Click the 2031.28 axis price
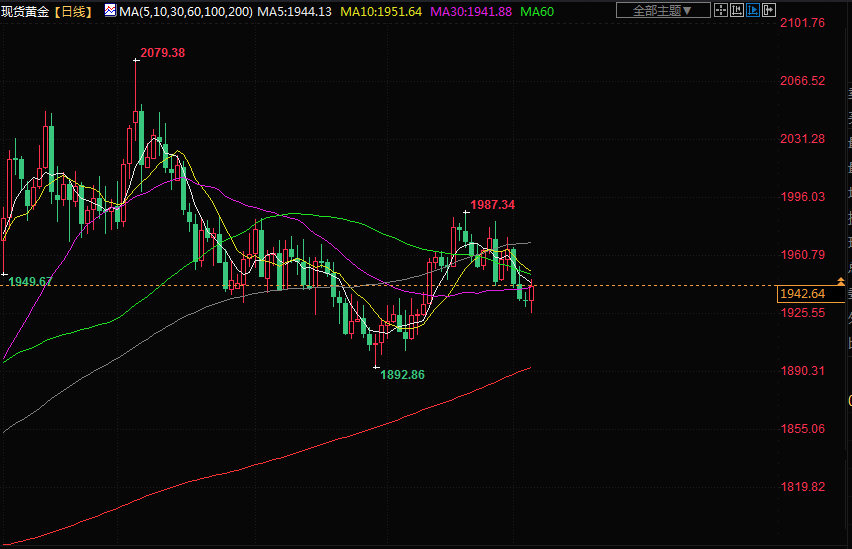Image resolution: width=852 pixels, height=549 pixels. (803, 139)
